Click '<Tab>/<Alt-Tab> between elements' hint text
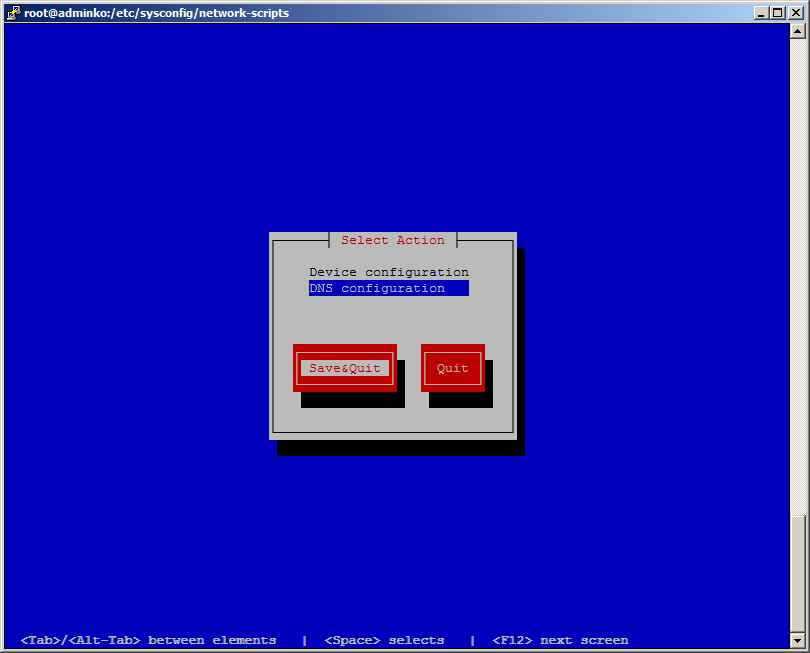 (148, 641)
